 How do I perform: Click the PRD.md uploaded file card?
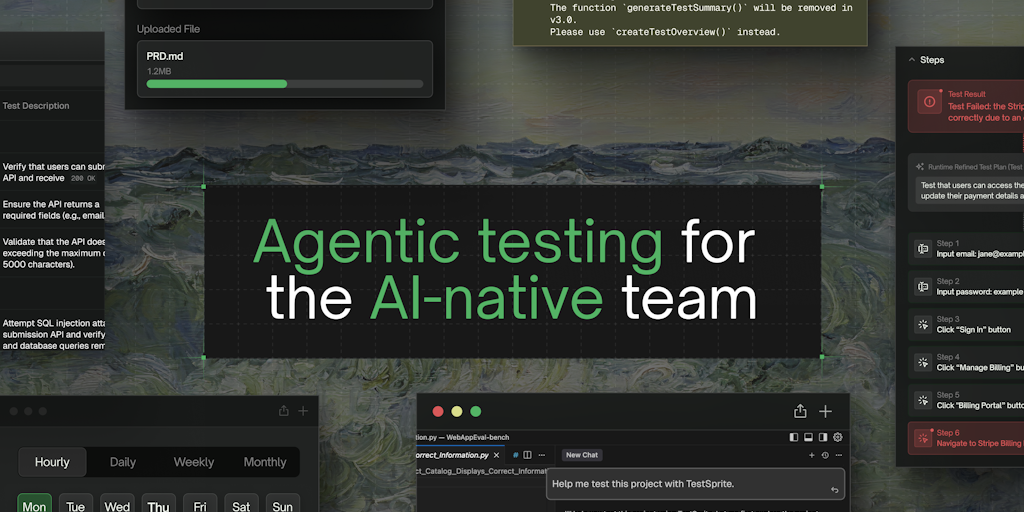pos(285,69)
